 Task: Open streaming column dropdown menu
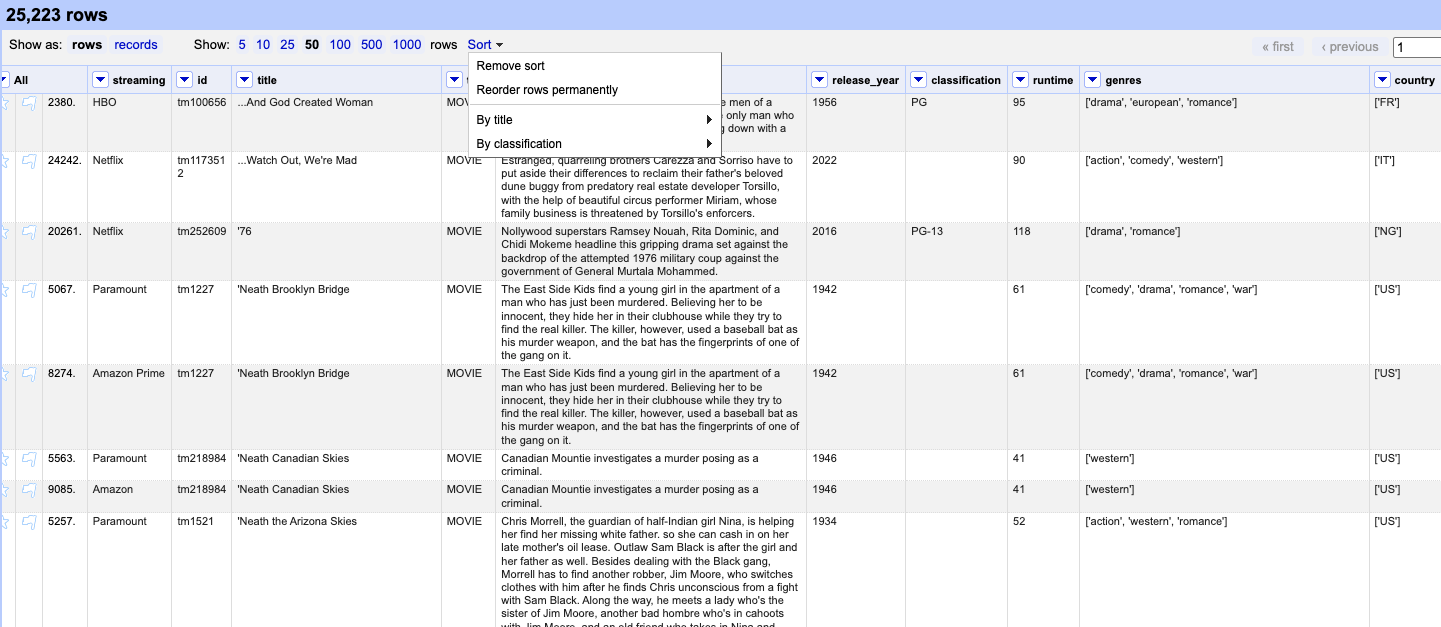click(100, 80)
